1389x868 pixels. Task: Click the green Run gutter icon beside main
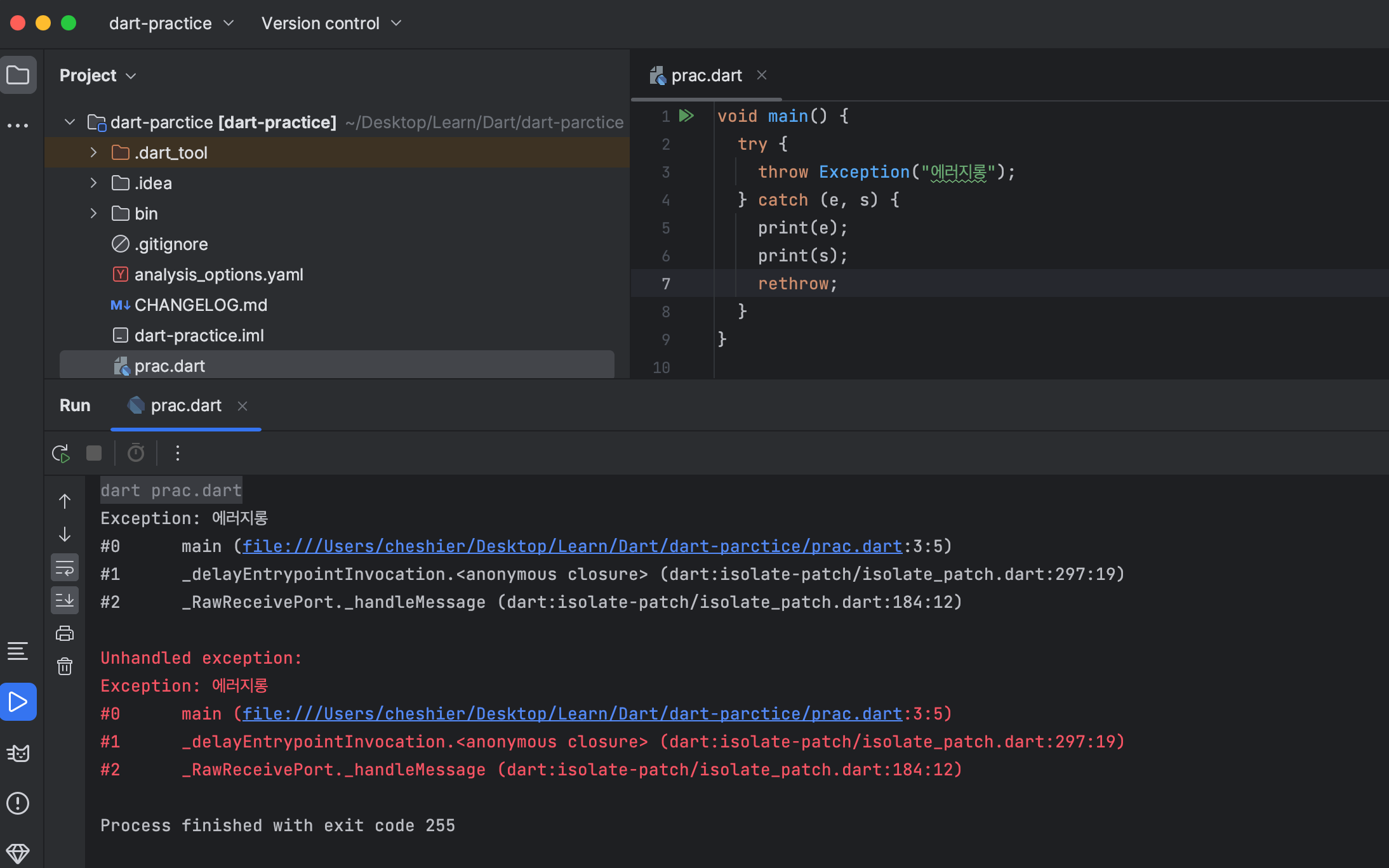tap(686, 116)
